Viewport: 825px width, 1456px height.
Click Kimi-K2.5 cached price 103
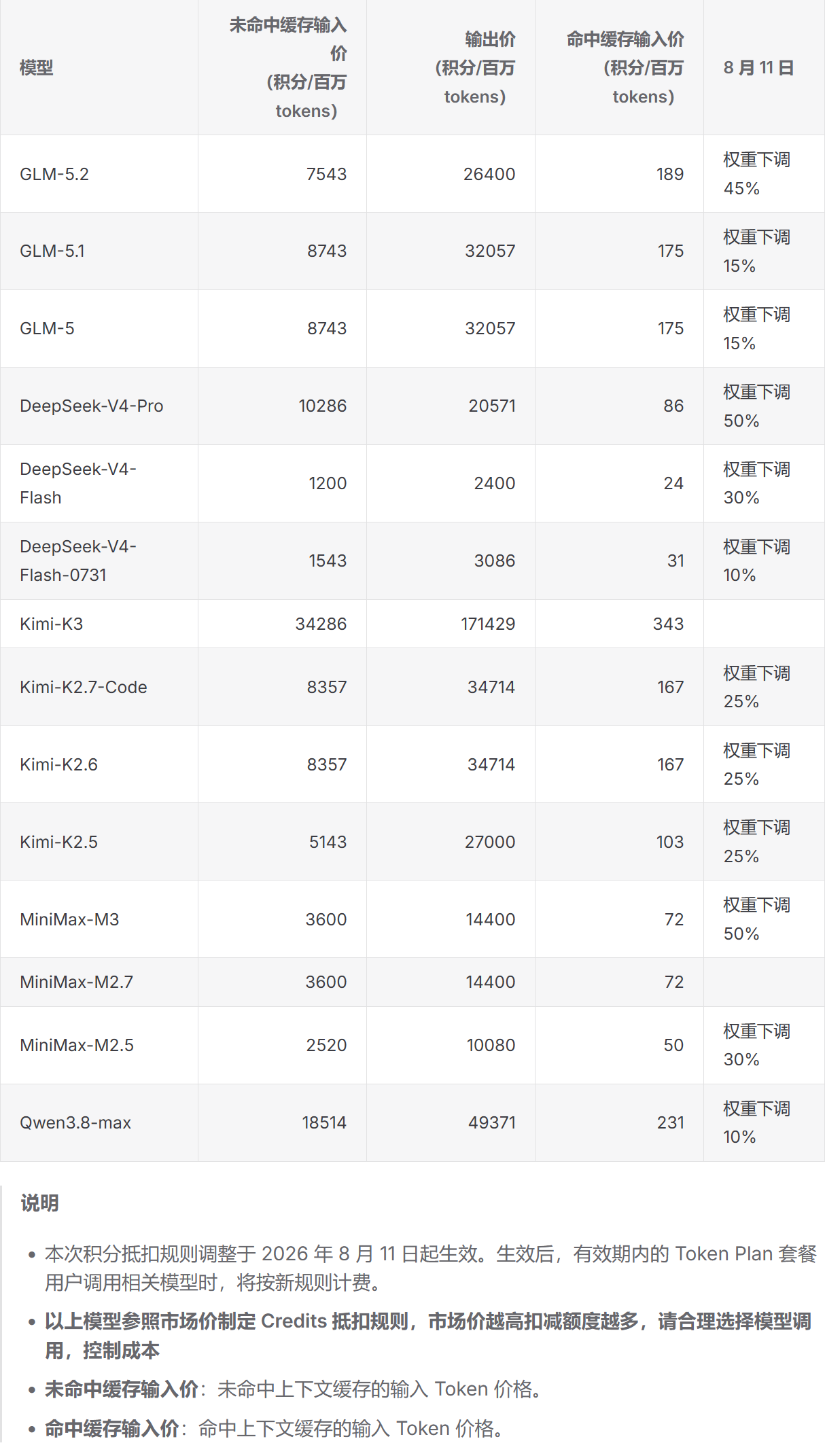(x=670, y=842)
